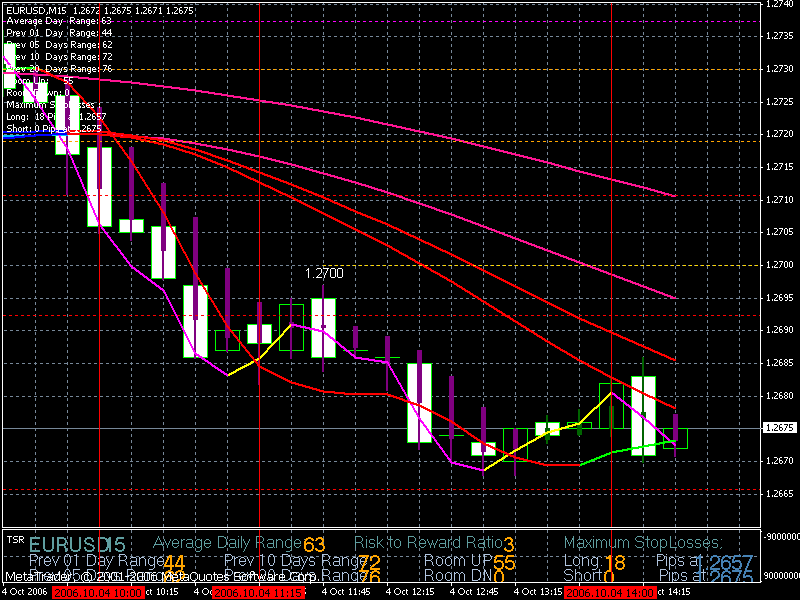Select the orange Room UP value 55
This screenshot has width=800, height=600.
point(504,563)
